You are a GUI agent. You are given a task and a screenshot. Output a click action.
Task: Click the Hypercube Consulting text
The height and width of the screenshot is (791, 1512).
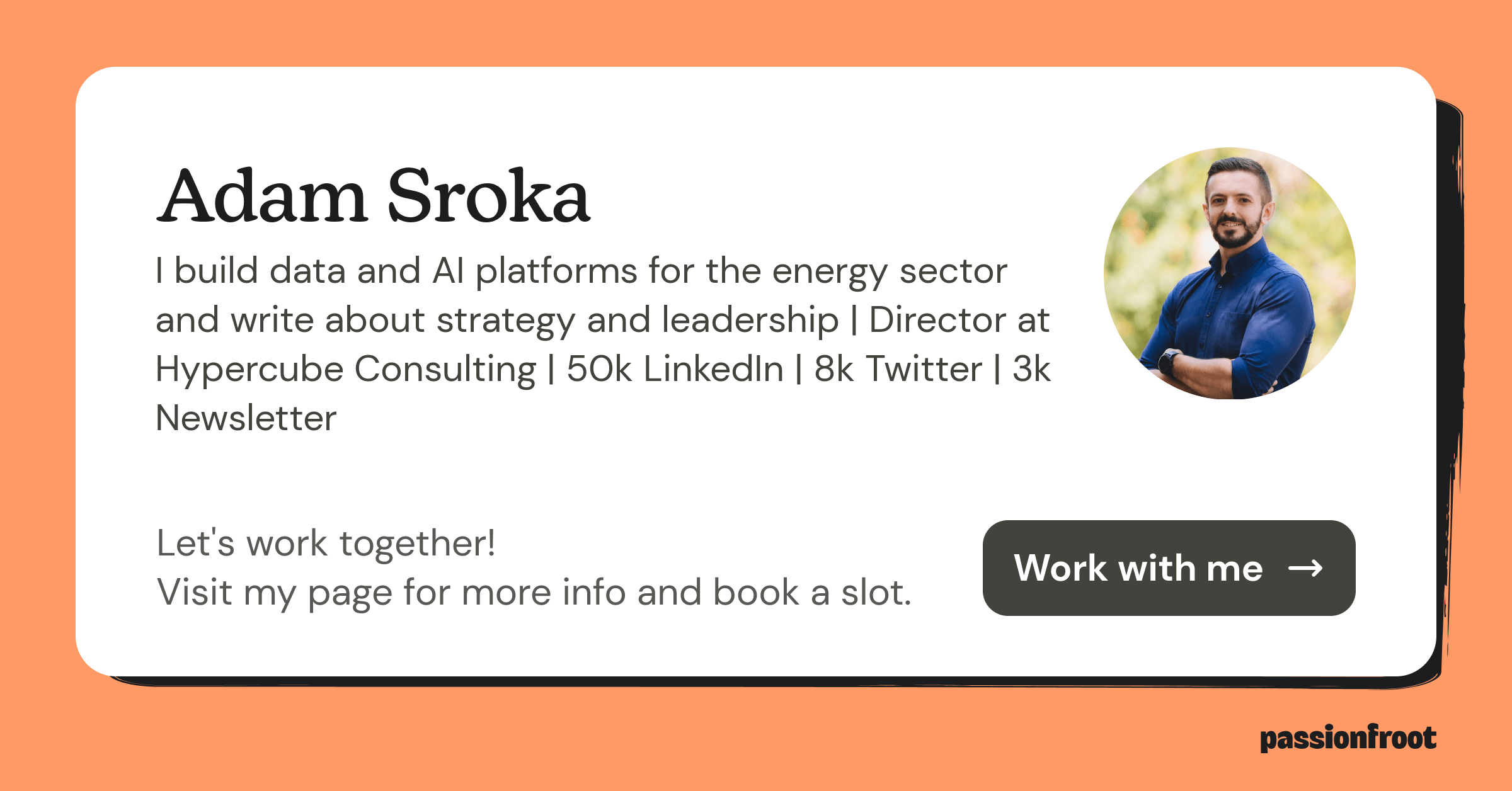coord(345,369)
